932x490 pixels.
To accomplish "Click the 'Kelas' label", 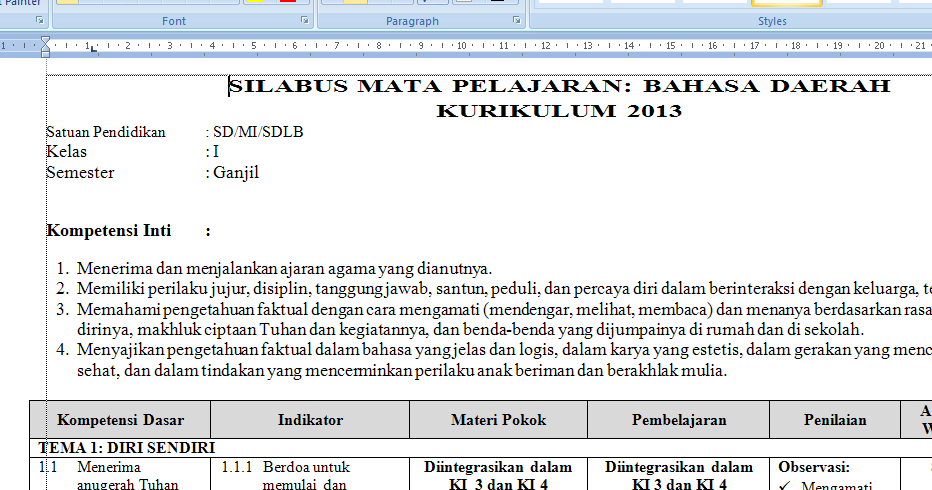I will coord(67,152).
